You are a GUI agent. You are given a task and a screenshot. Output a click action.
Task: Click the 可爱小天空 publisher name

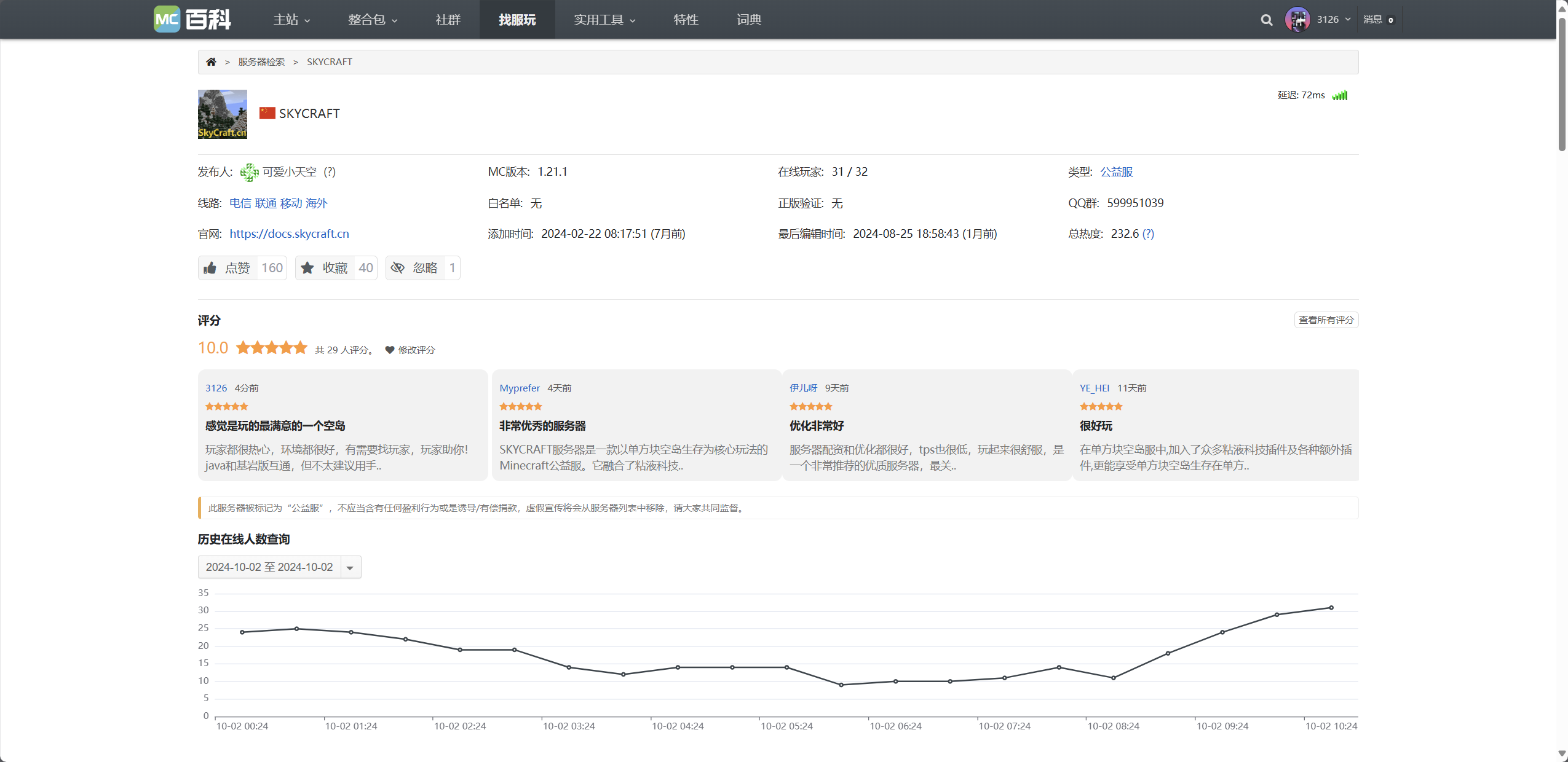coord(290,172)
